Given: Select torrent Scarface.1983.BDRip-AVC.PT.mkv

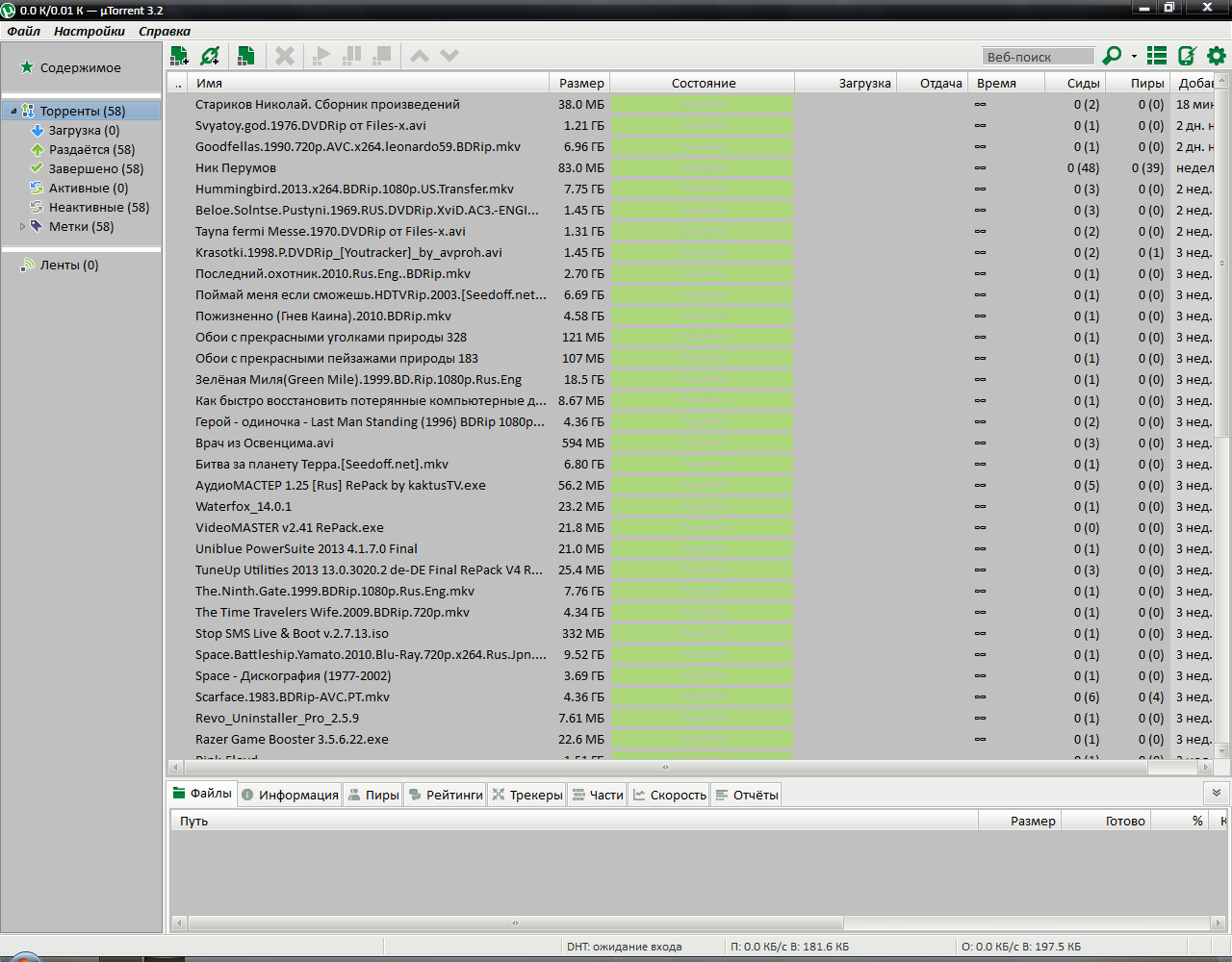Looking at the screenshot, I should (692, 696).
